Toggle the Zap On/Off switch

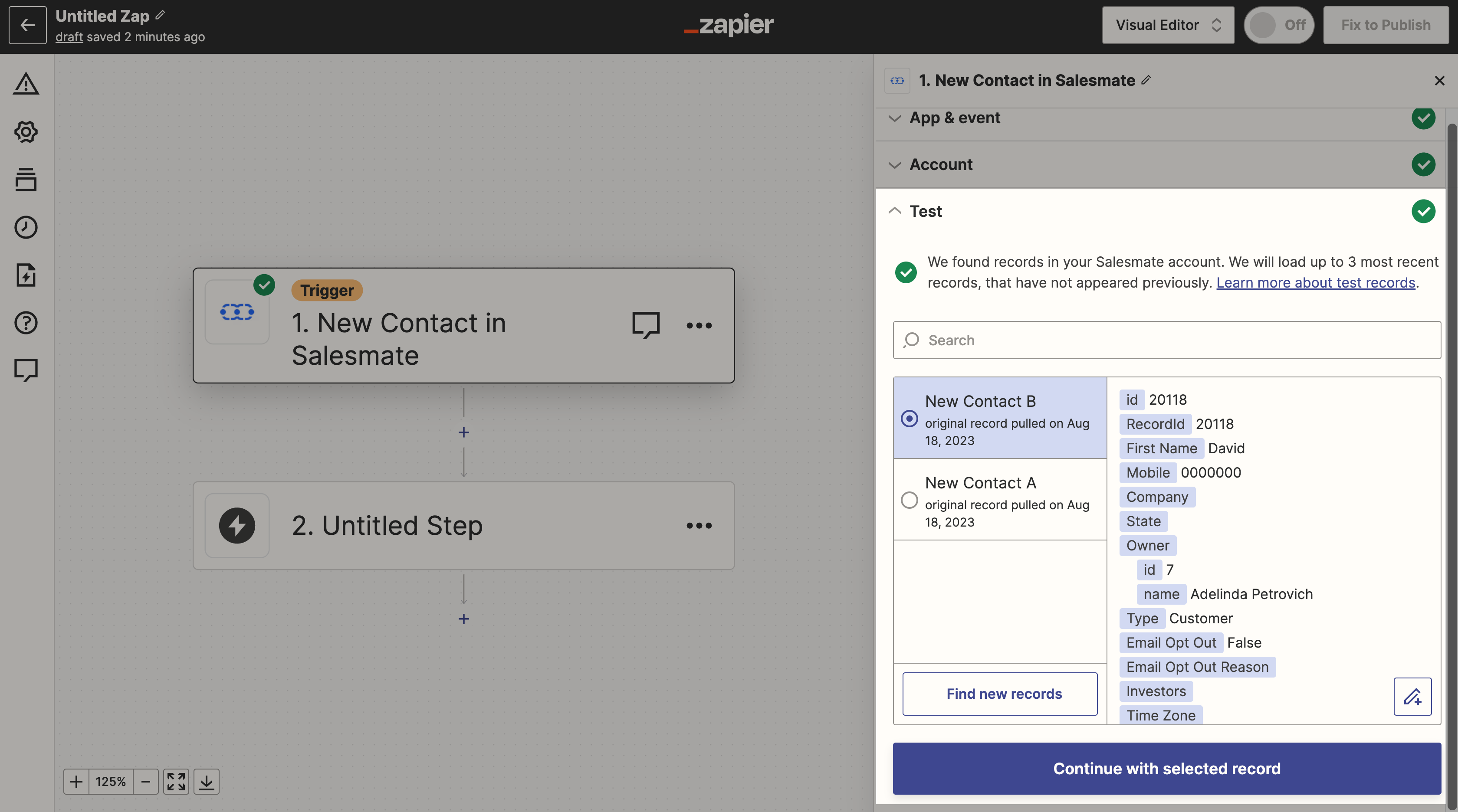click(1279, 25)
